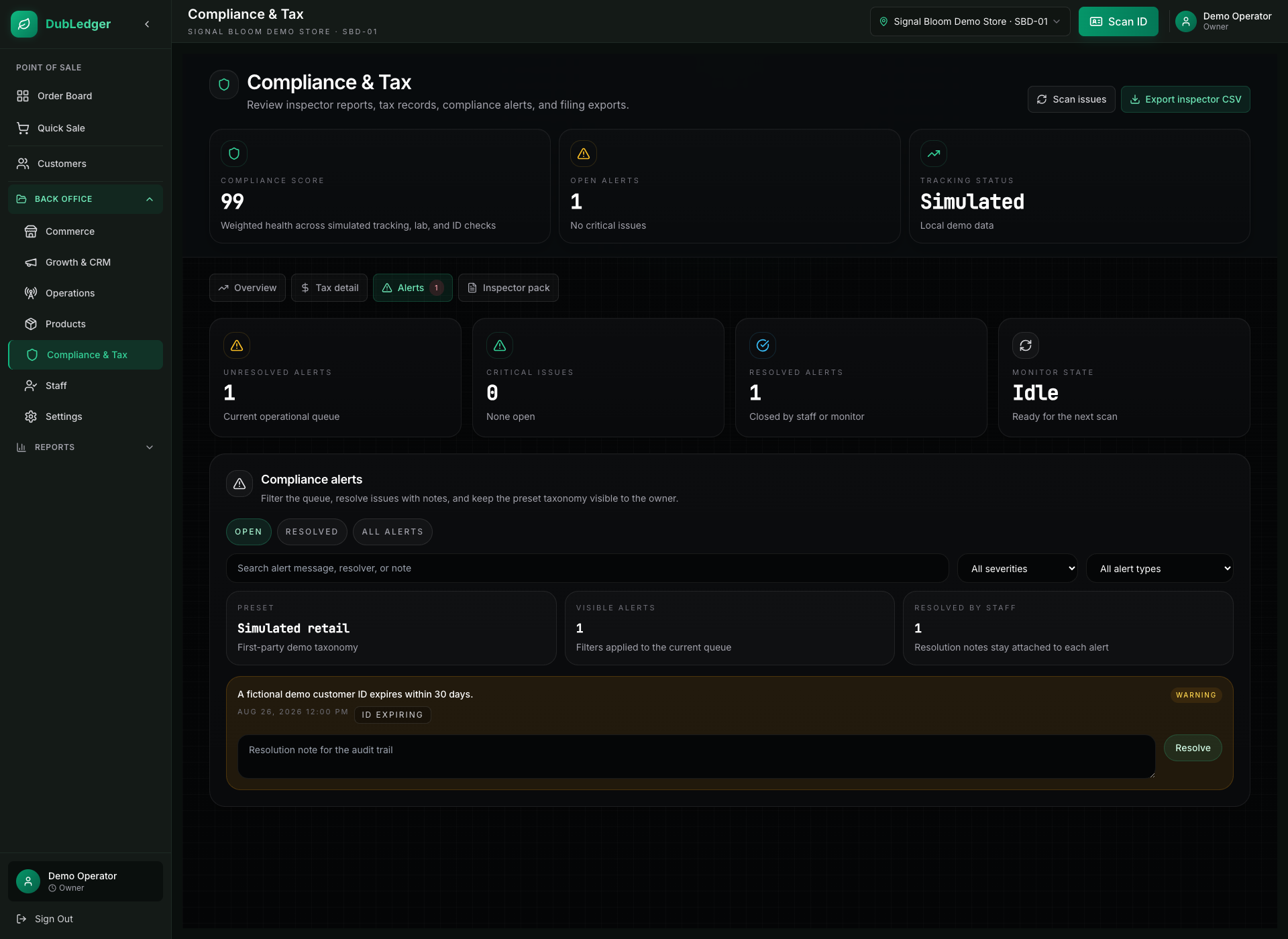Select the Alerts tab
This screenshot has height=939, width=1288.
(413, 288)
